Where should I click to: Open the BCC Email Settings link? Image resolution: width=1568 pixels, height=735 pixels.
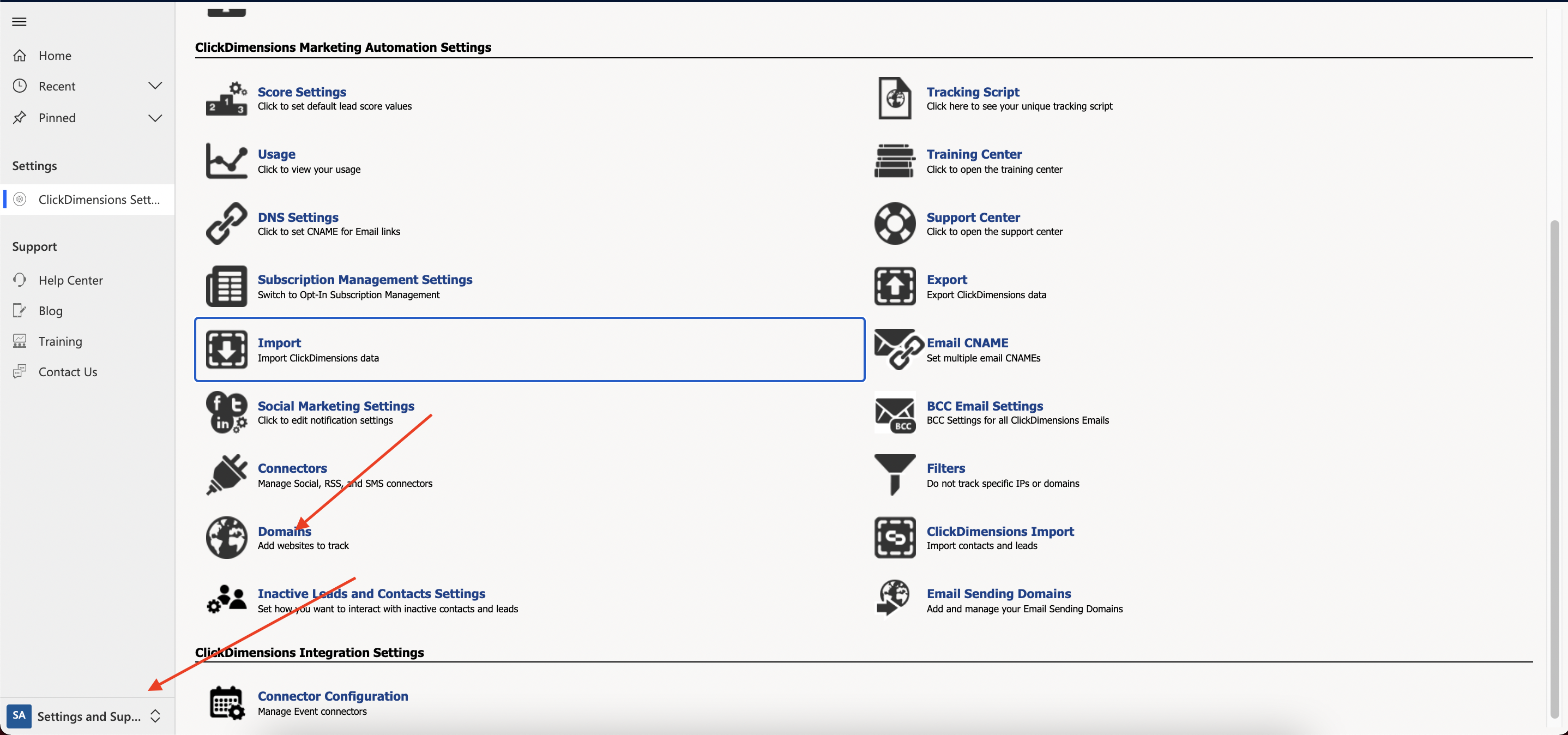[984, 406]
